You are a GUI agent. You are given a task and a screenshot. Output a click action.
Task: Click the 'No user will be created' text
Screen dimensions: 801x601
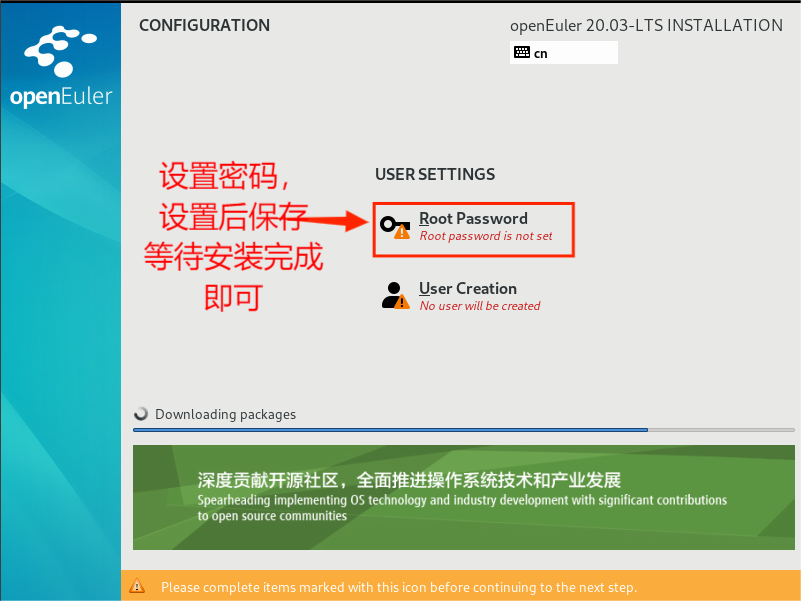coord(480,306)
